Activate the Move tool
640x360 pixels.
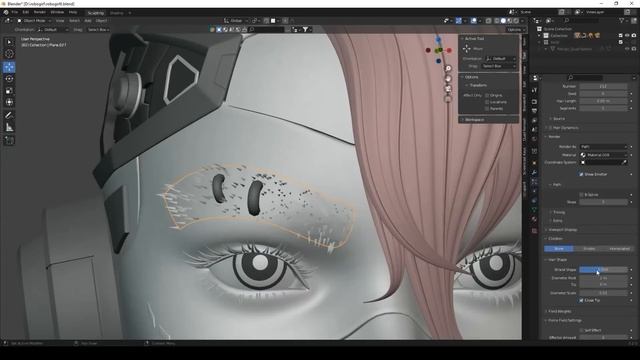pos(9,67)
